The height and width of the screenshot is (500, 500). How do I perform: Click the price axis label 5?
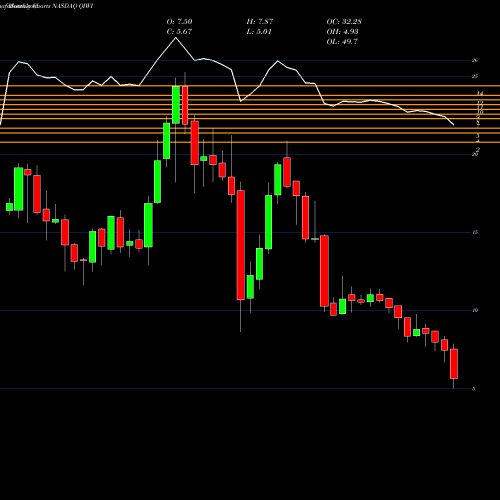click(474, 389)
